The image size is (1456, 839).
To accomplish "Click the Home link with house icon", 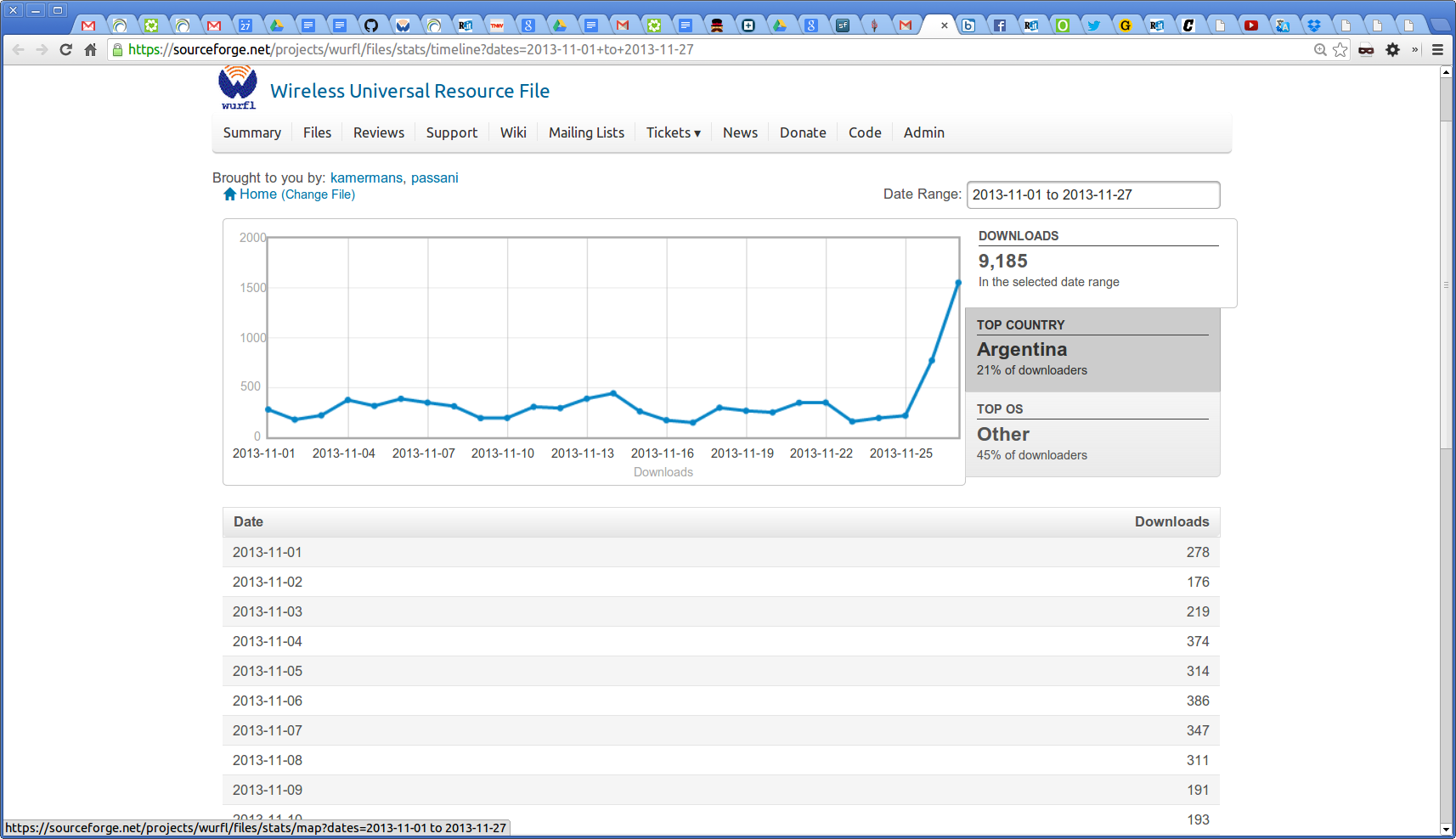I will click(250, 194).
